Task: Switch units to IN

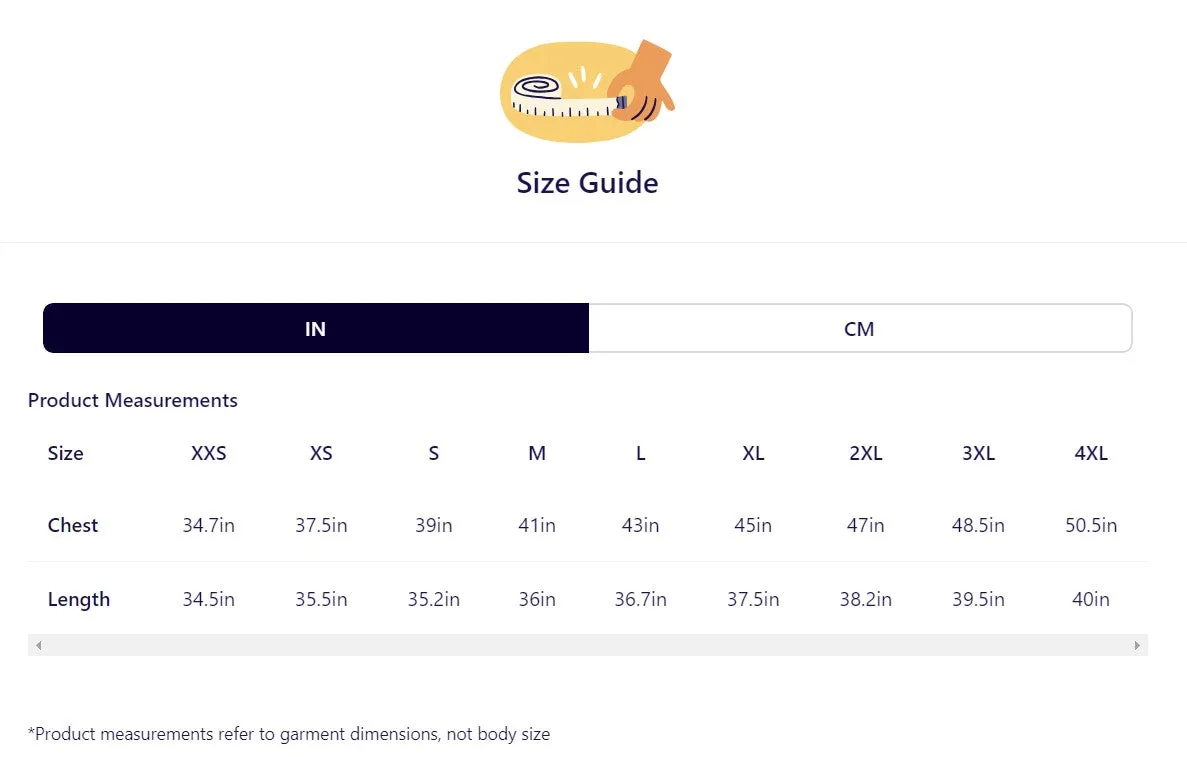Action: click(x=316, y=329)
